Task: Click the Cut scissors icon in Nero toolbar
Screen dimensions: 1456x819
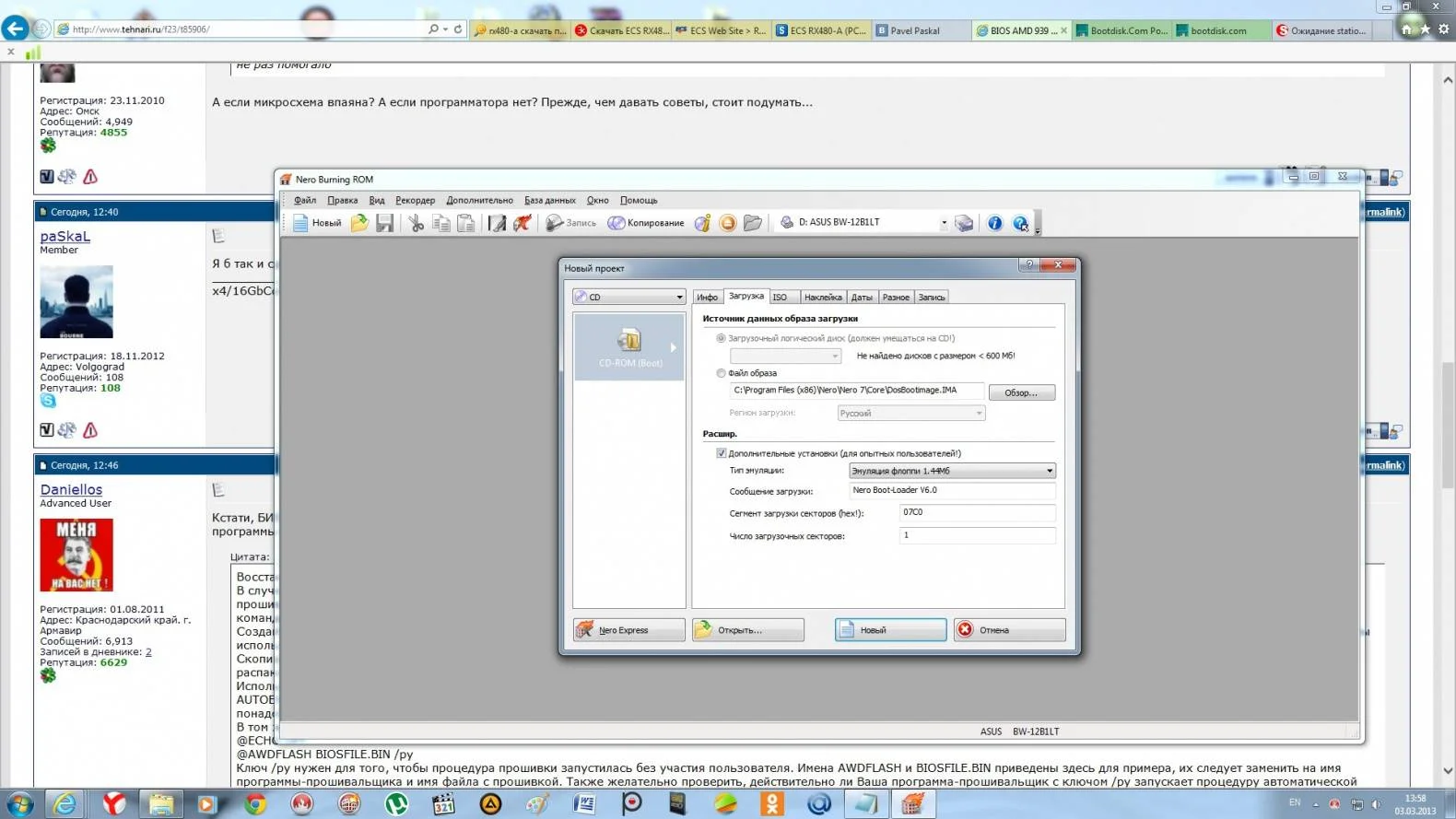Action: (x=417, y=223)
